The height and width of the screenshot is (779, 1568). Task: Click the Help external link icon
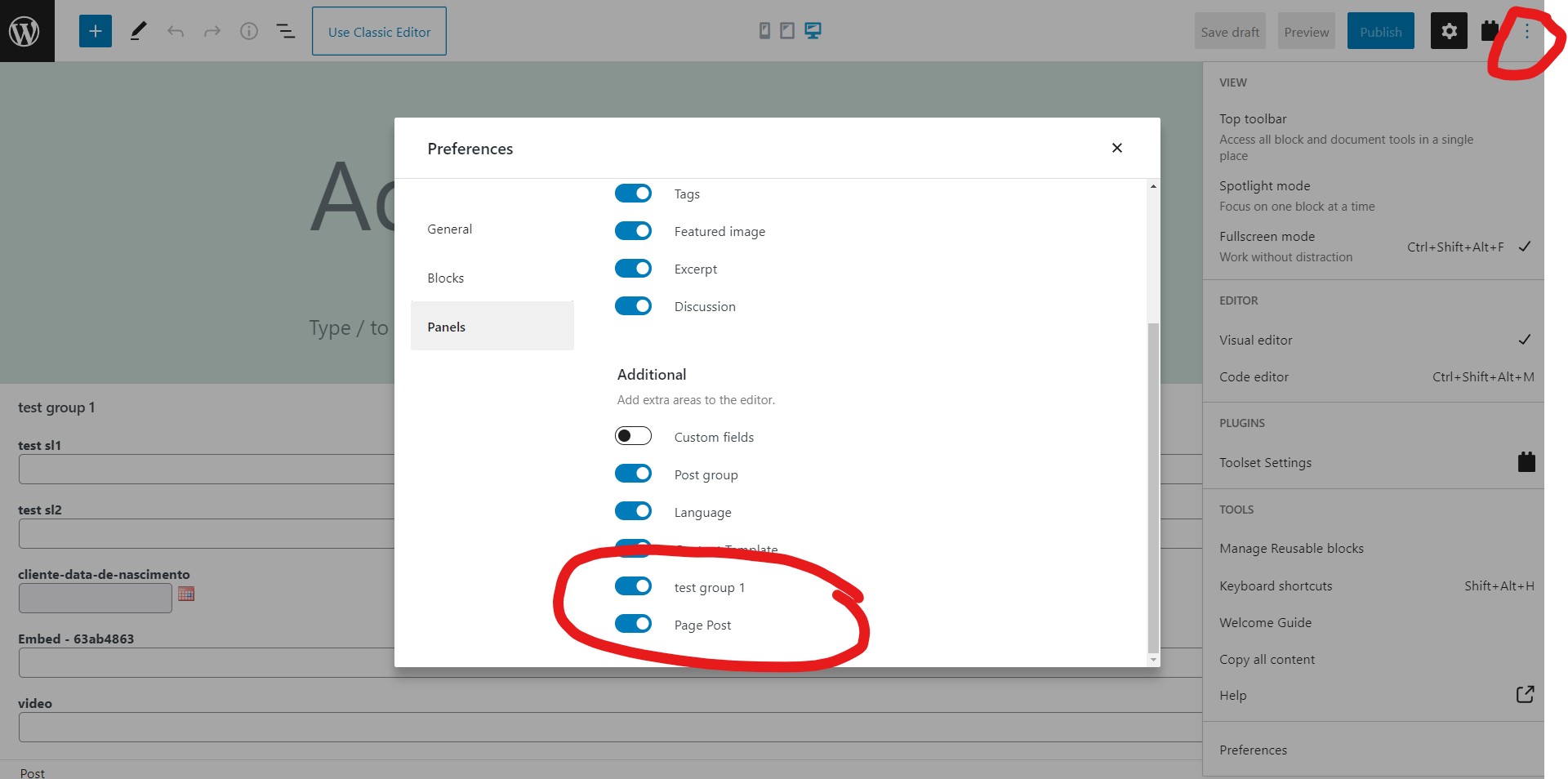tap(1525, 694)
